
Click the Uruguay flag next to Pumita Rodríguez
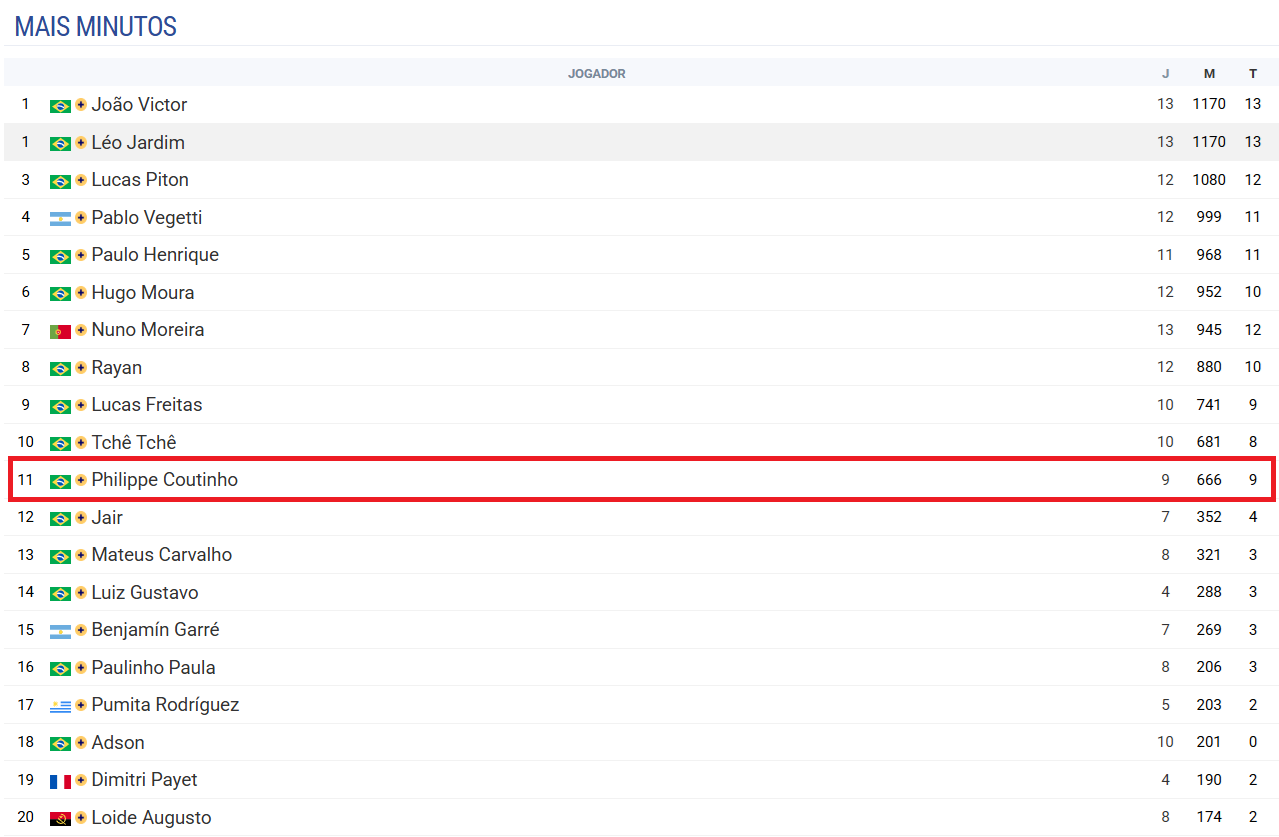pos(60,706)
